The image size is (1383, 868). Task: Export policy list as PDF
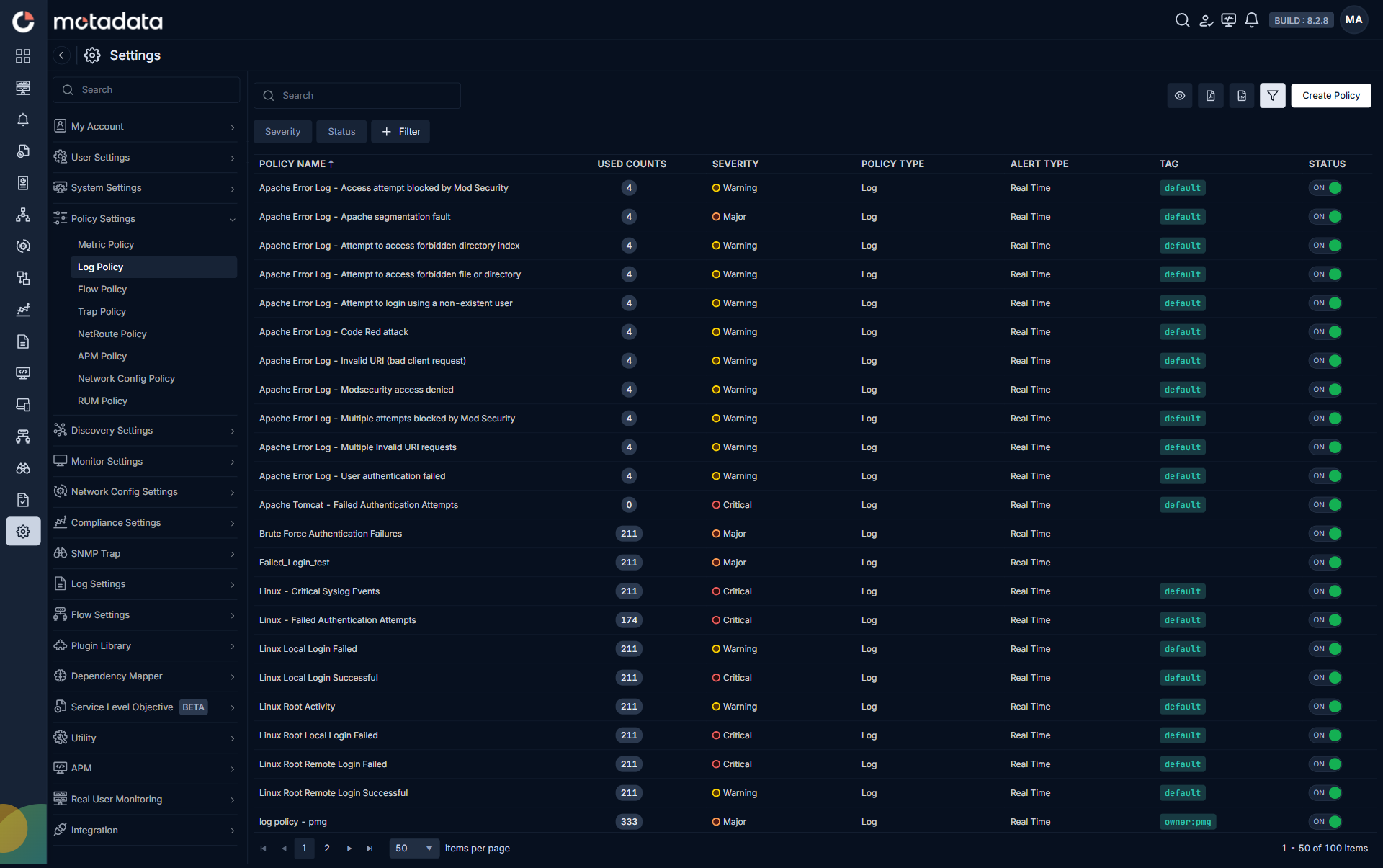point(1211,95)
